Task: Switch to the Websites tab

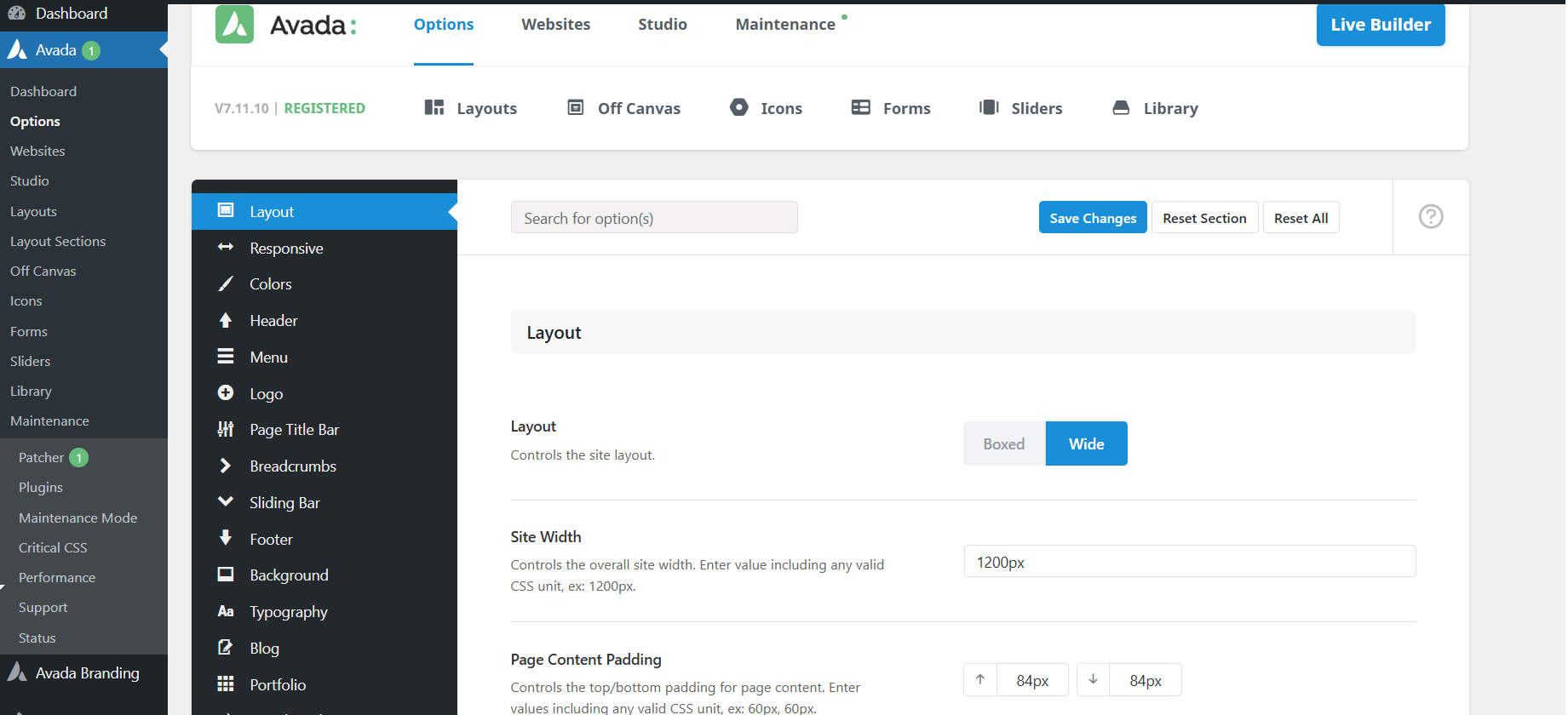Action: click(x=555, y=25)
